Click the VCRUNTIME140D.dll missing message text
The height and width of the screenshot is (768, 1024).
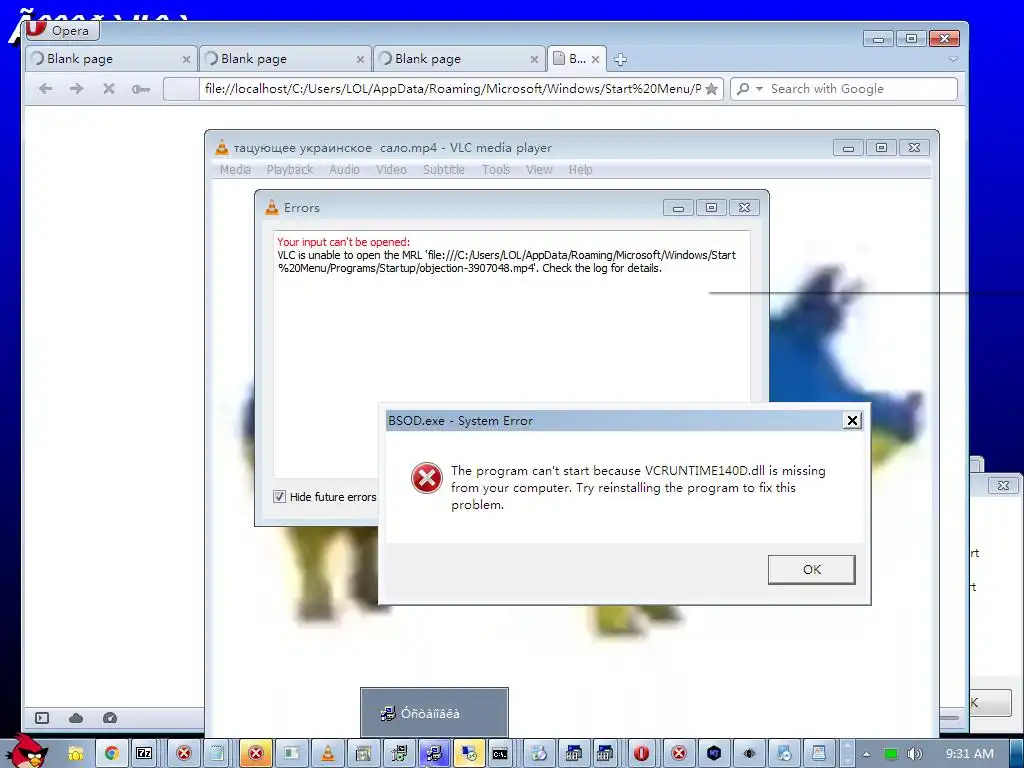(x=638, y=487)
